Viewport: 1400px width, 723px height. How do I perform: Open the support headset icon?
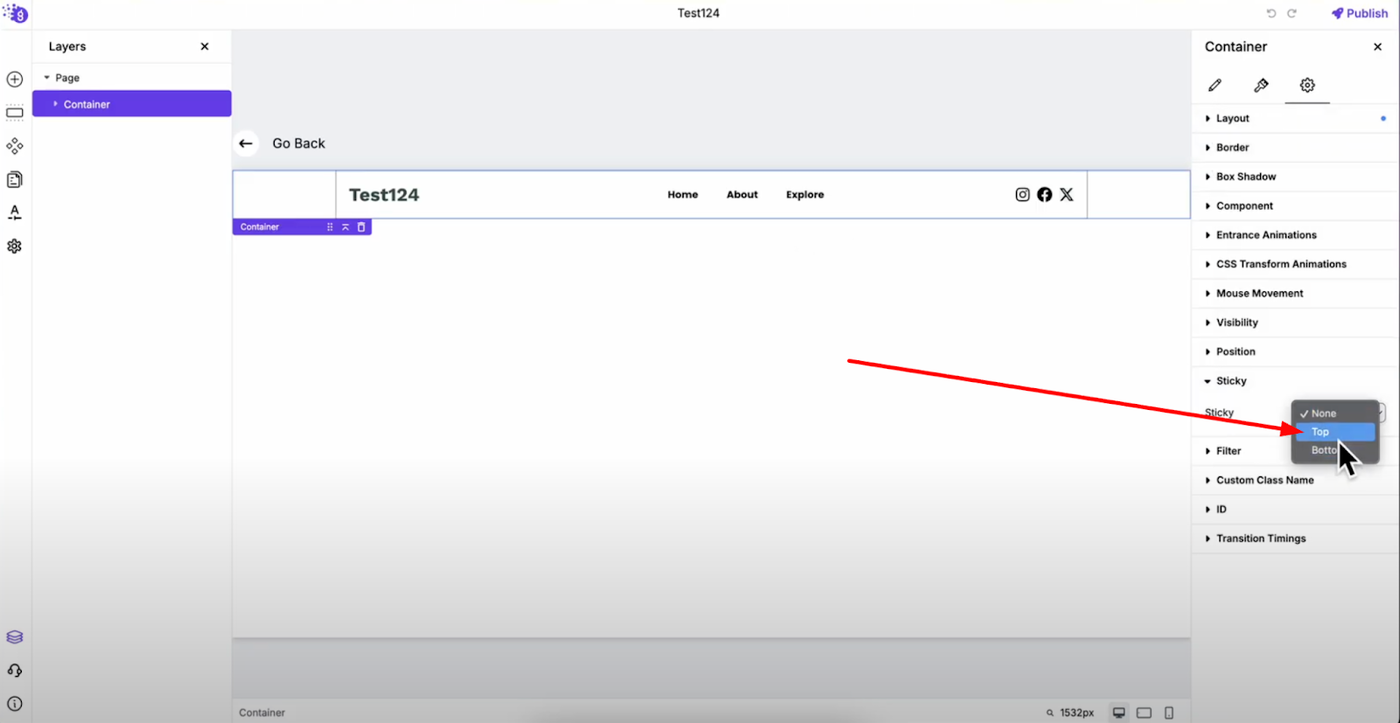(x=14, y=670)
